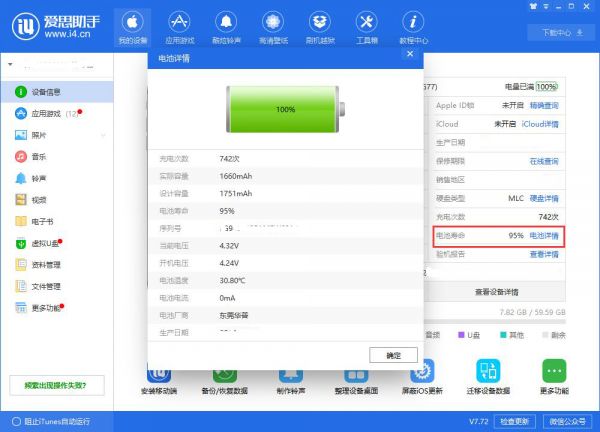Open 我的设备 in the top toolbar
The height and width of the screenshot is (432, 600).
[132, 28]
